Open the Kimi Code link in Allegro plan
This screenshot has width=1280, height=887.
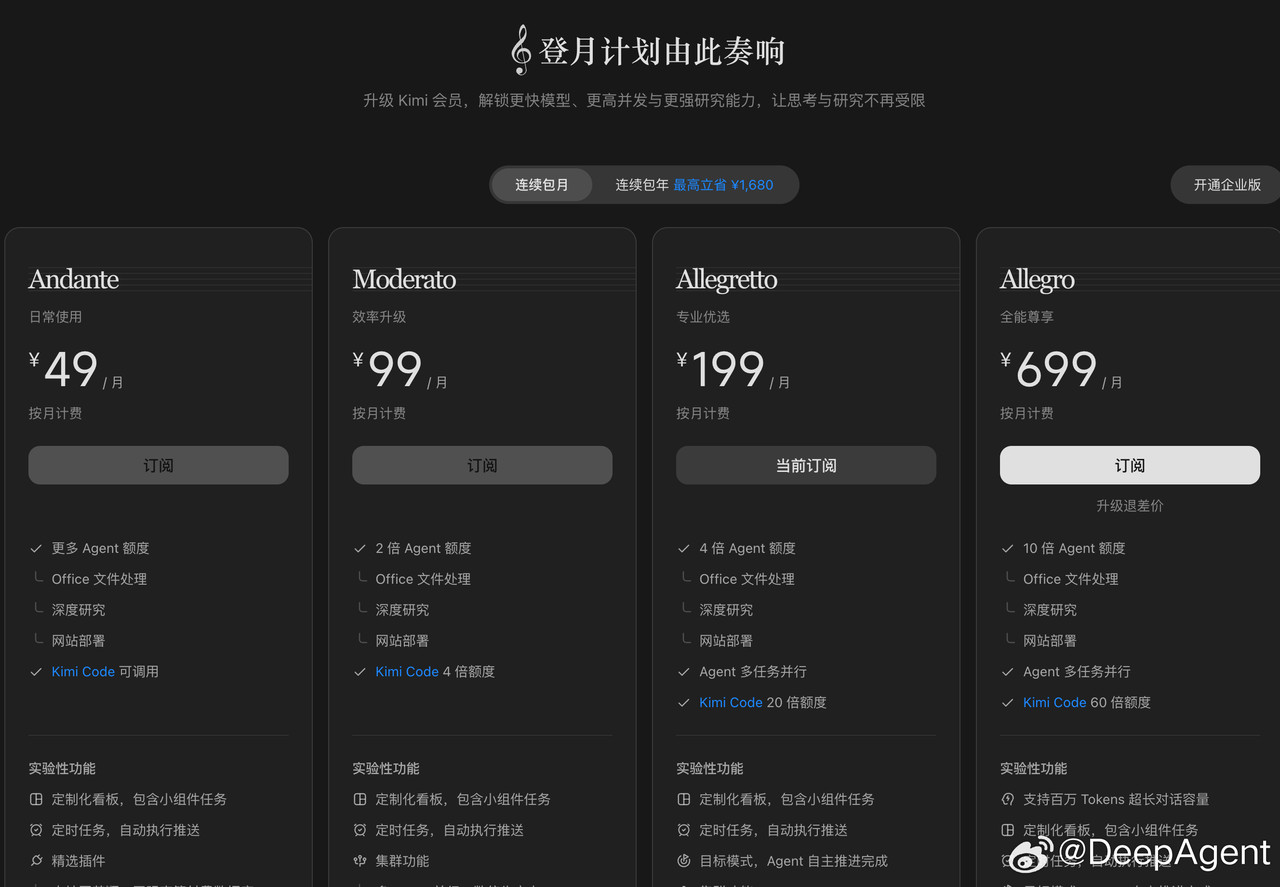click(1055, 703)
